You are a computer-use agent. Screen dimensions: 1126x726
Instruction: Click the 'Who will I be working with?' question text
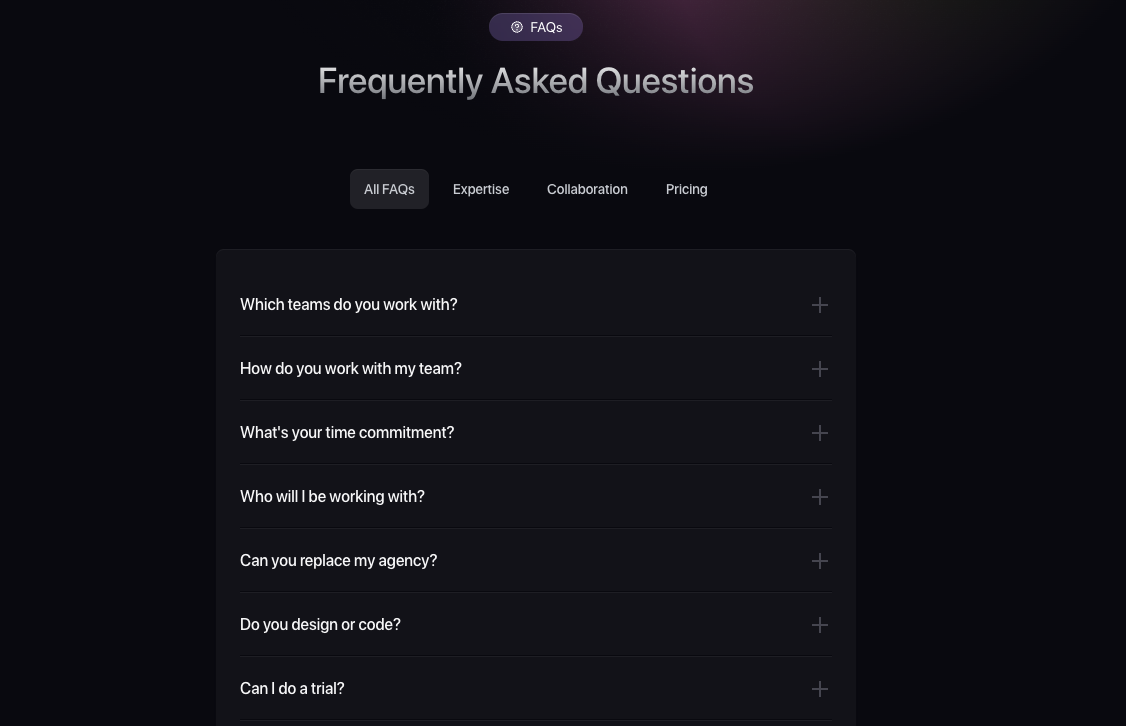point(332,497)
